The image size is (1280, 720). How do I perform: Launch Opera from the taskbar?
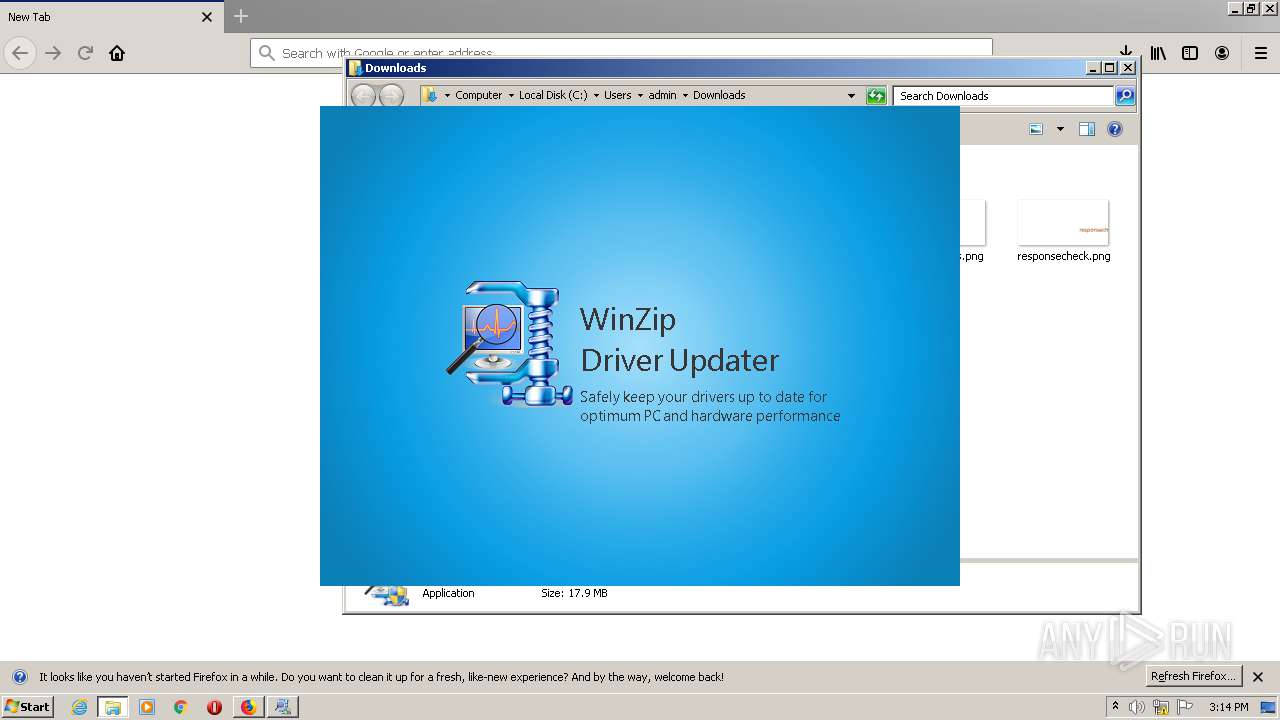pos(214,707)
